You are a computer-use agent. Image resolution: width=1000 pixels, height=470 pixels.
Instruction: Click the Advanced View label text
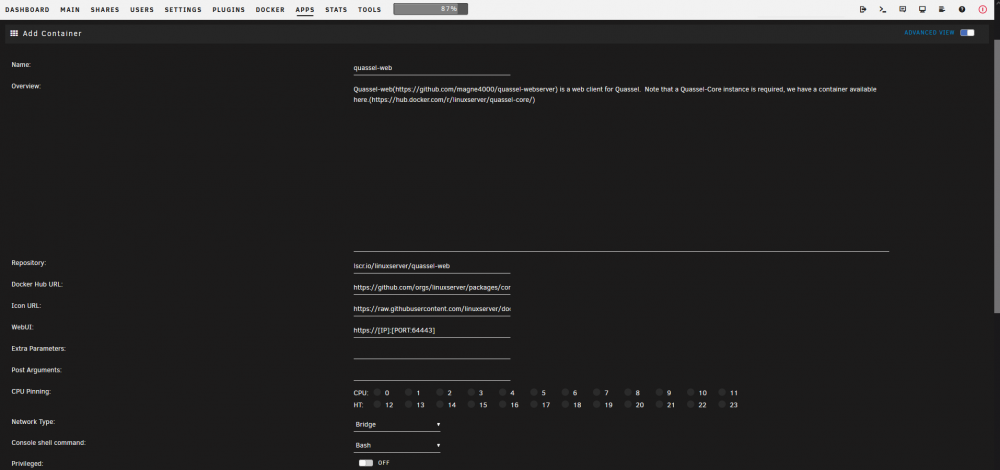point(929,33)
